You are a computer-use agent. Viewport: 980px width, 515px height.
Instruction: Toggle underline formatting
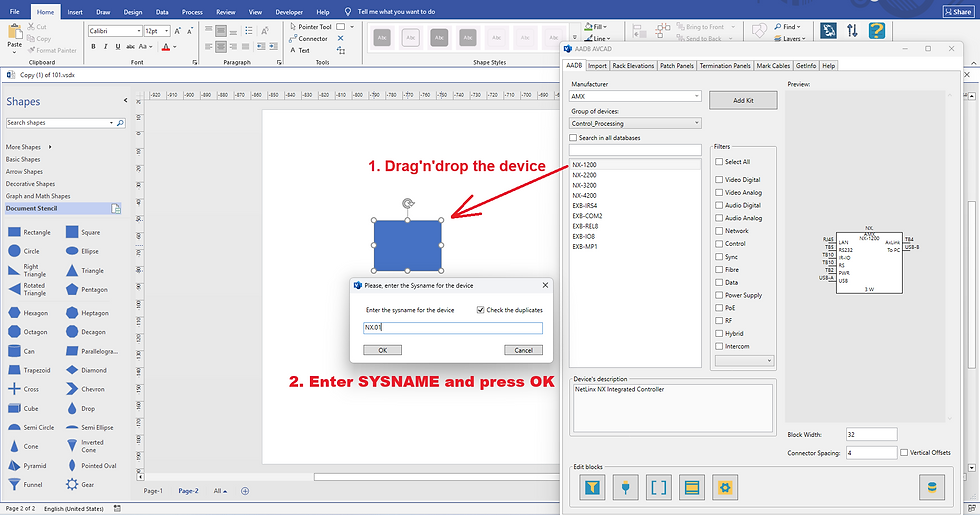coord(118,46)
